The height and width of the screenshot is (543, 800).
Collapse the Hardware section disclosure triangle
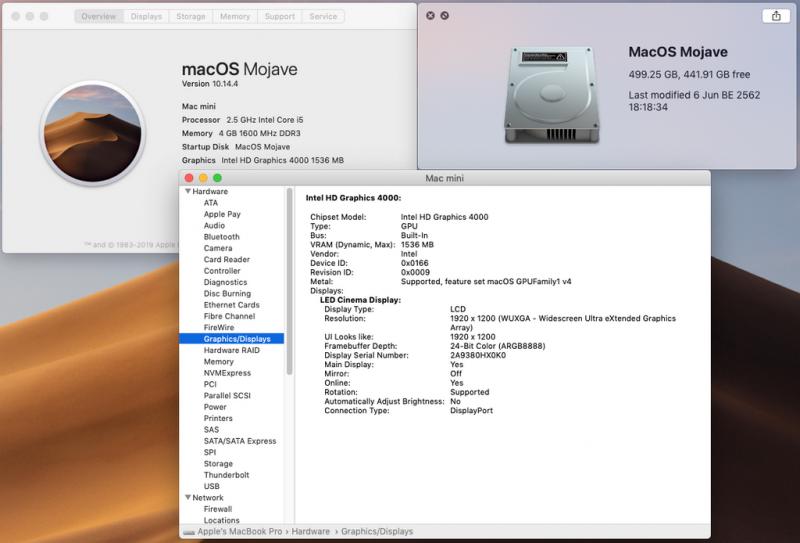point(187,191)
